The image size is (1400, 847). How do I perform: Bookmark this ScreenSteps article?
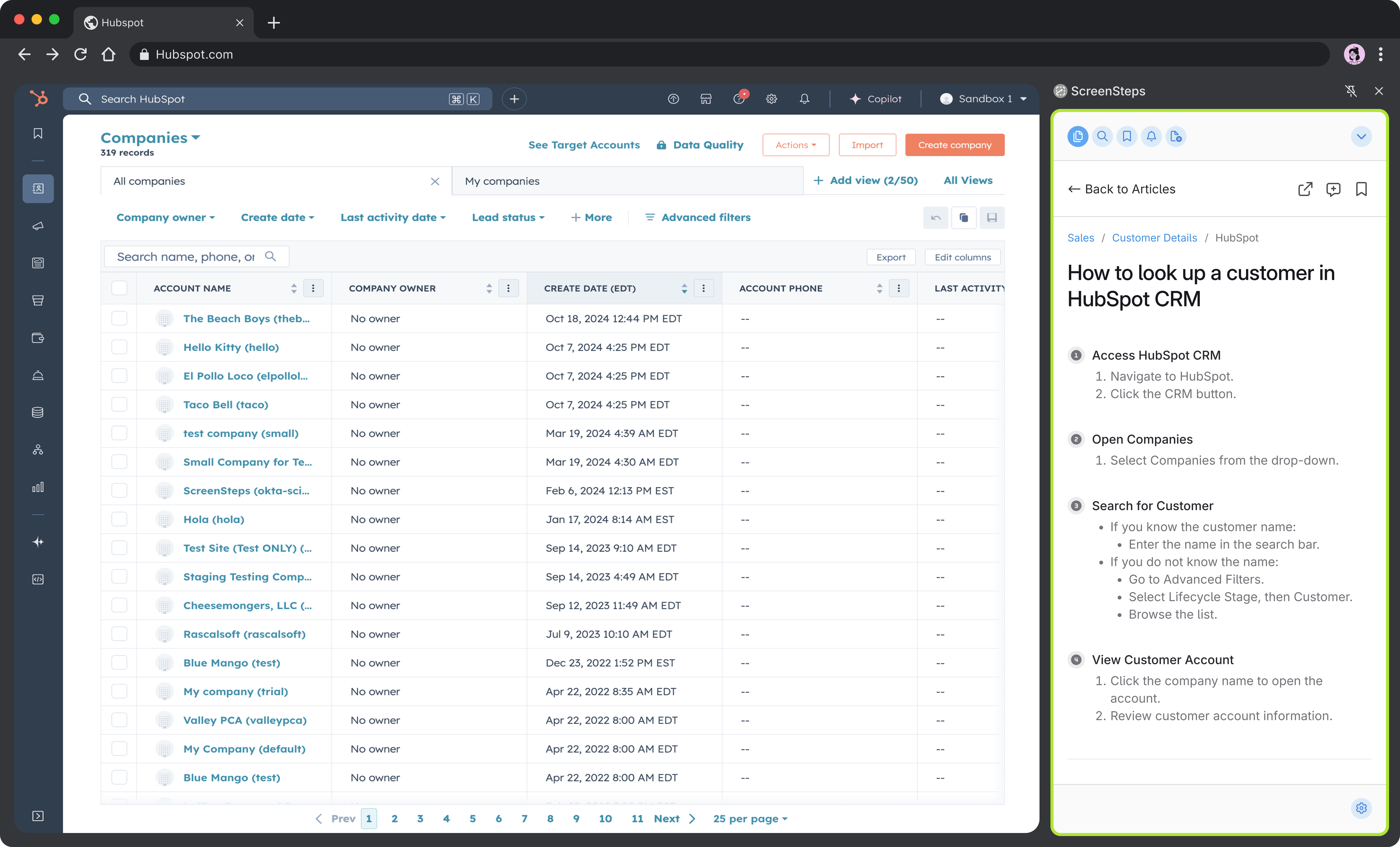1361,189
